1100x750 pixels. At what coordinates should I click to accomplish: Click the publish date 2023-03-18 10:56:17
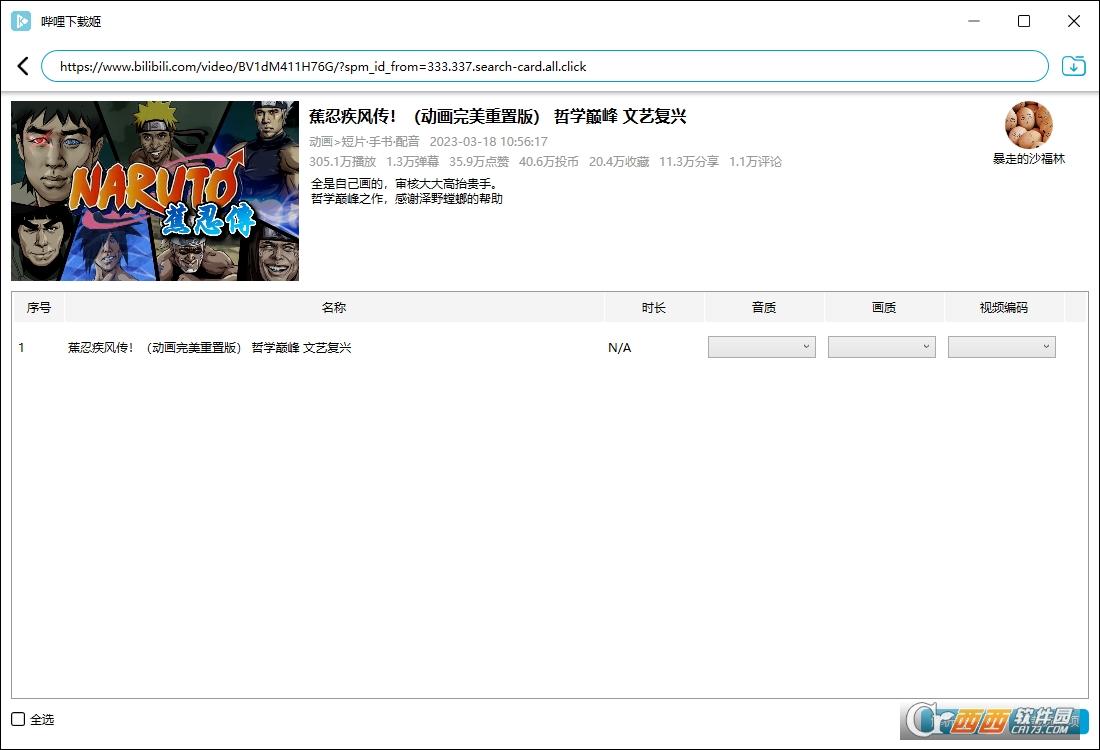point(488,142)
